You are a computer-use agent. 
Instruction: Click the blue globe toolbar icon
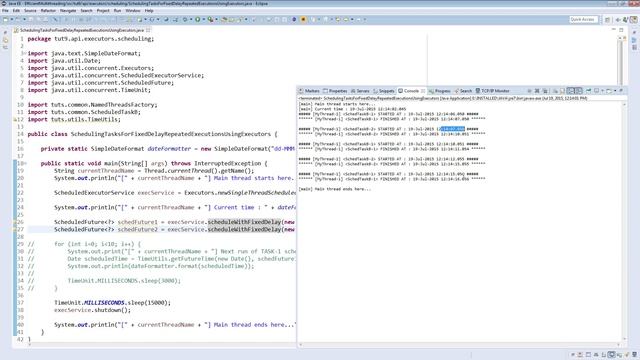(294, 19)
